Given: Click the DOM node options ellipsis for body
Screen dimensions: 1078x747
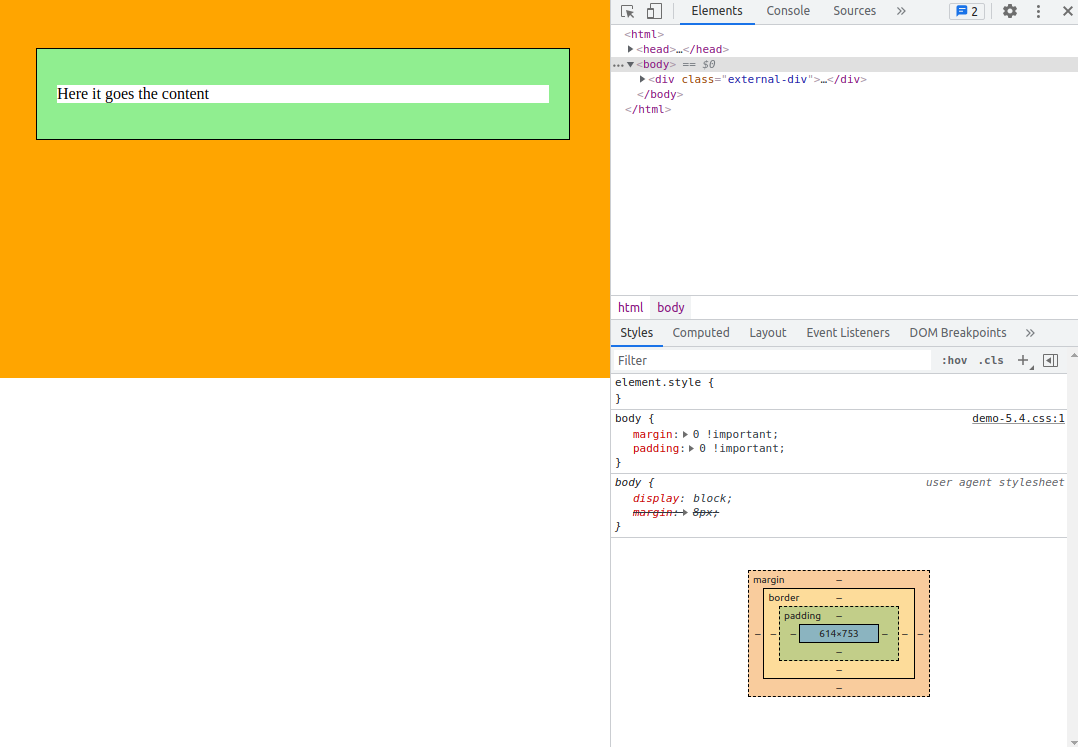Looking at the screenshot, I should pyautogui.click(x=618, y=65).
